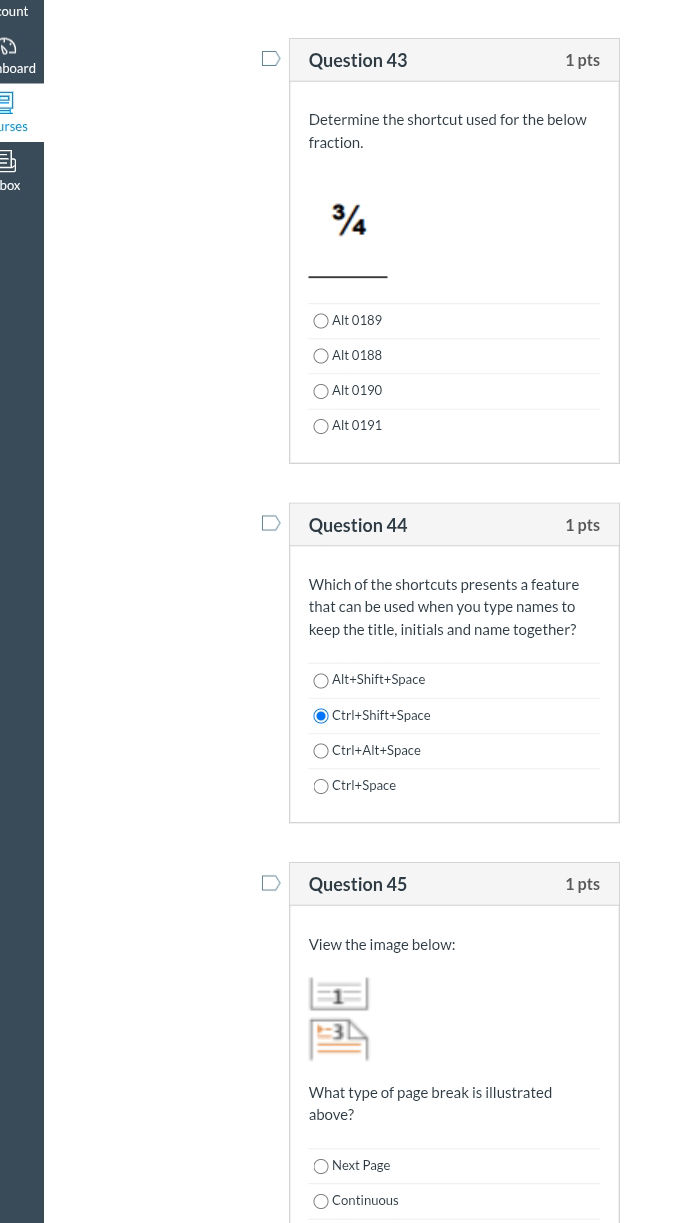Viewport: 681px width, 1223px height.
Task: Click the page break illustration in Question 45
Action: click(x=338, y=1016)
